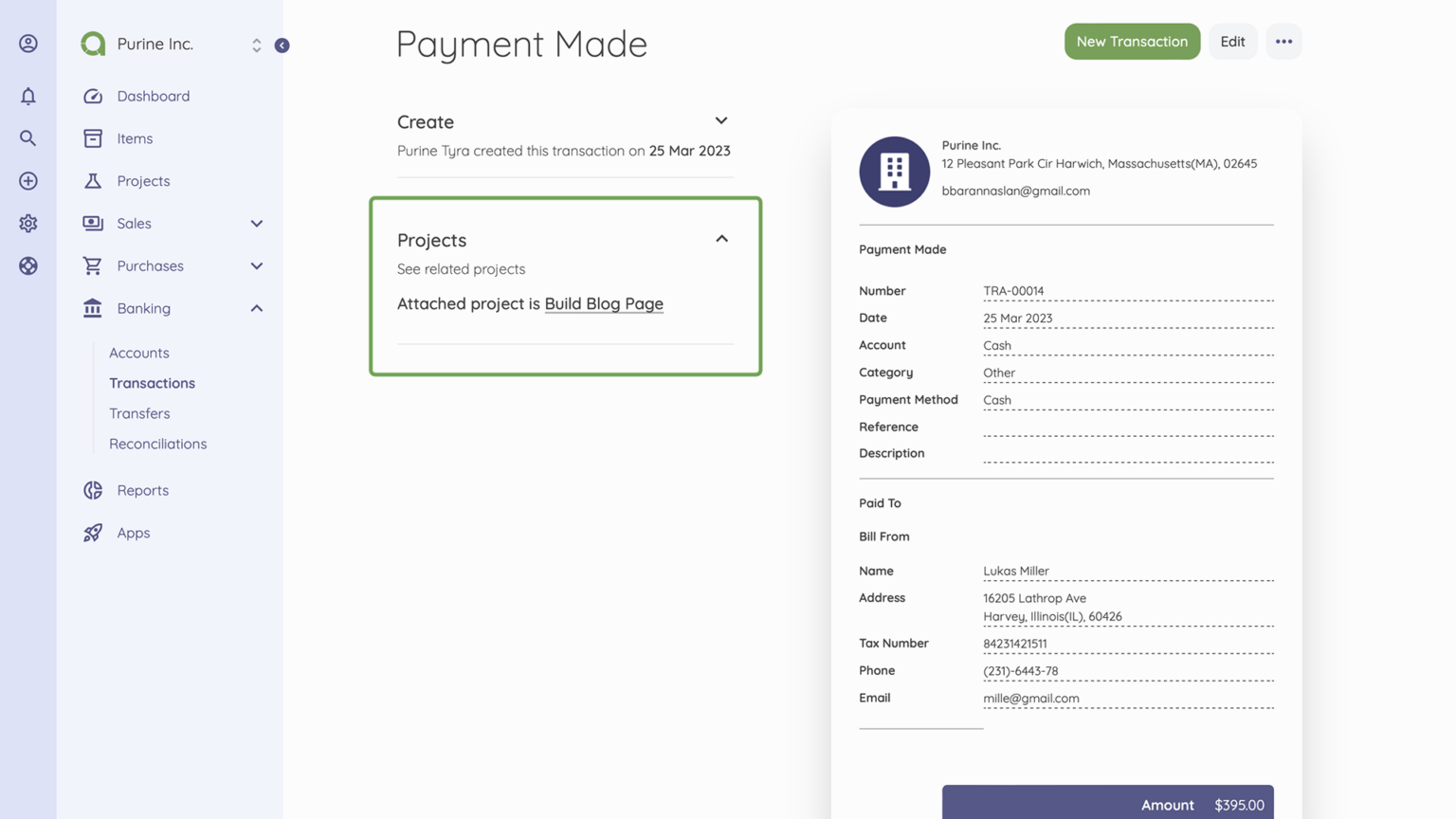Switch to the Transfers section
This screenshot has height=819, width=1456.
(x=139, y=413)
